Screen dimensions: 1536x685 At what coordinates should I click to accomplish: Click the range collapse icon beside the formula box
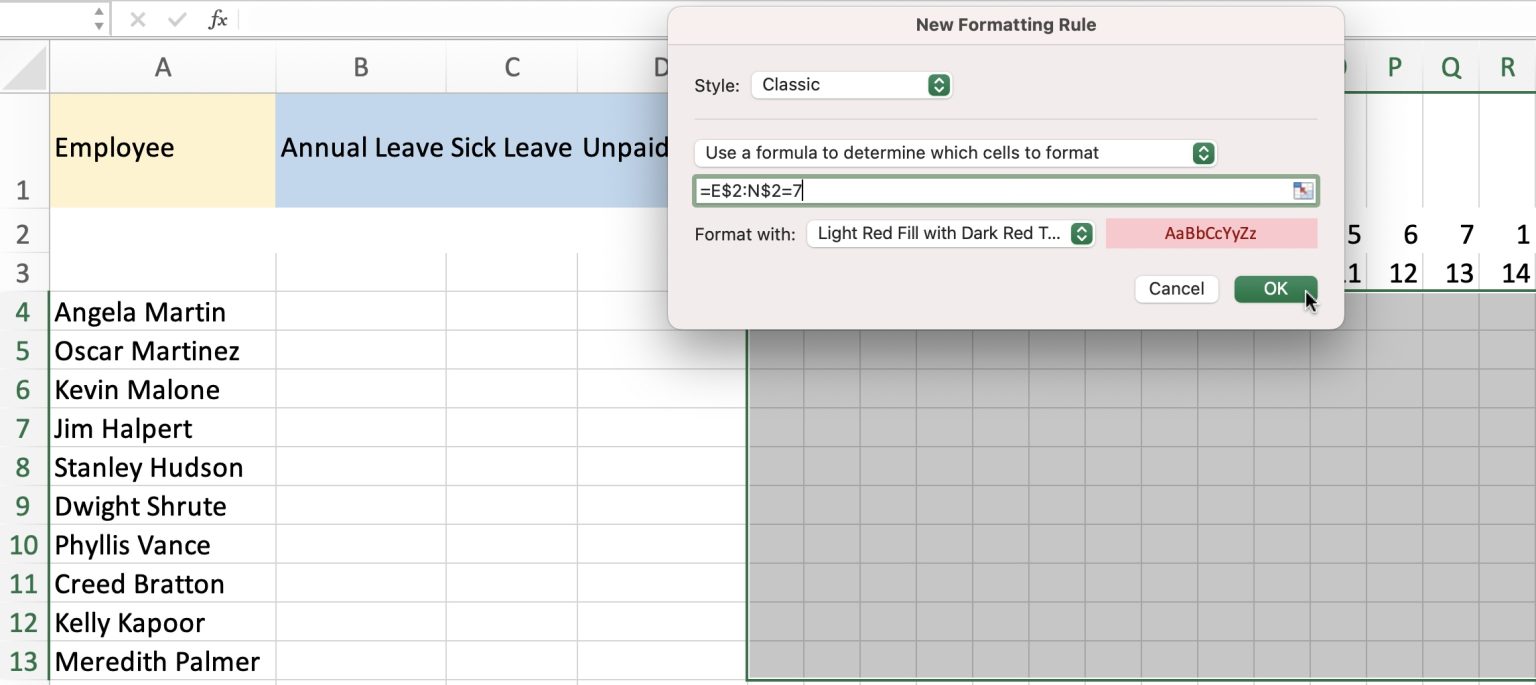pyautogui.click(x=1303, y=190)
